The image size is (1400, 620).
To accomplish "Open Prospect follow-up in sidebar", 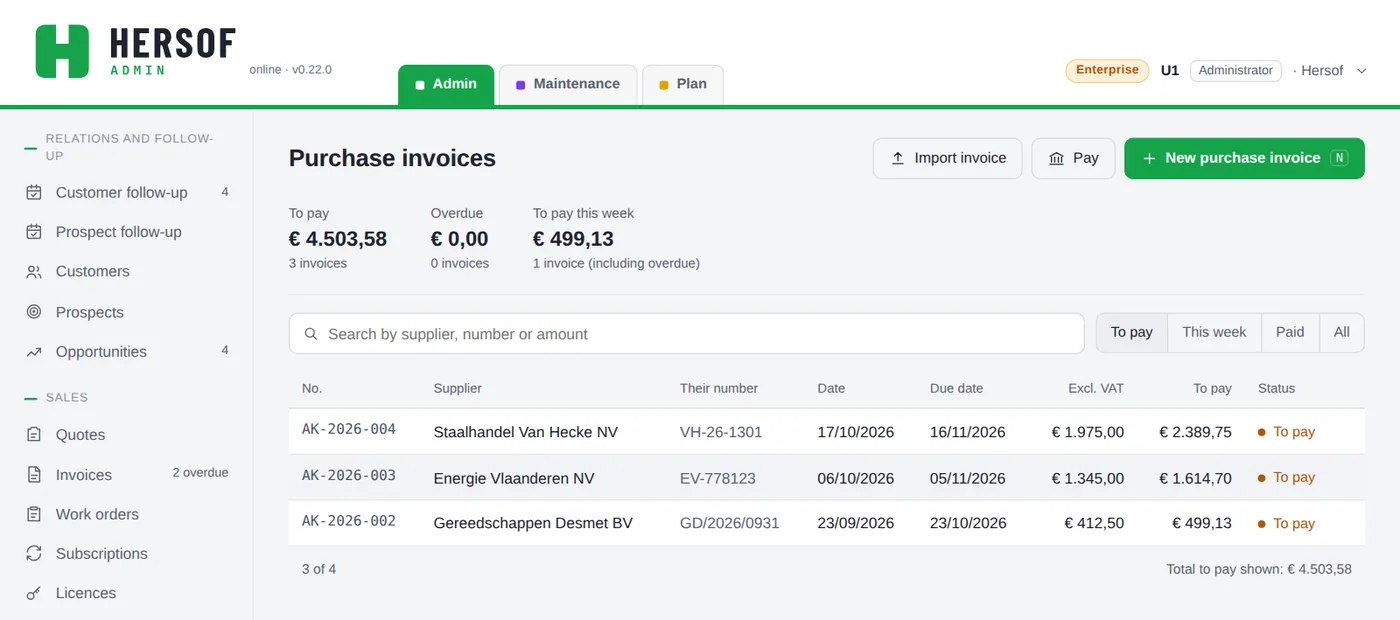I will click(x=127, y=232).
